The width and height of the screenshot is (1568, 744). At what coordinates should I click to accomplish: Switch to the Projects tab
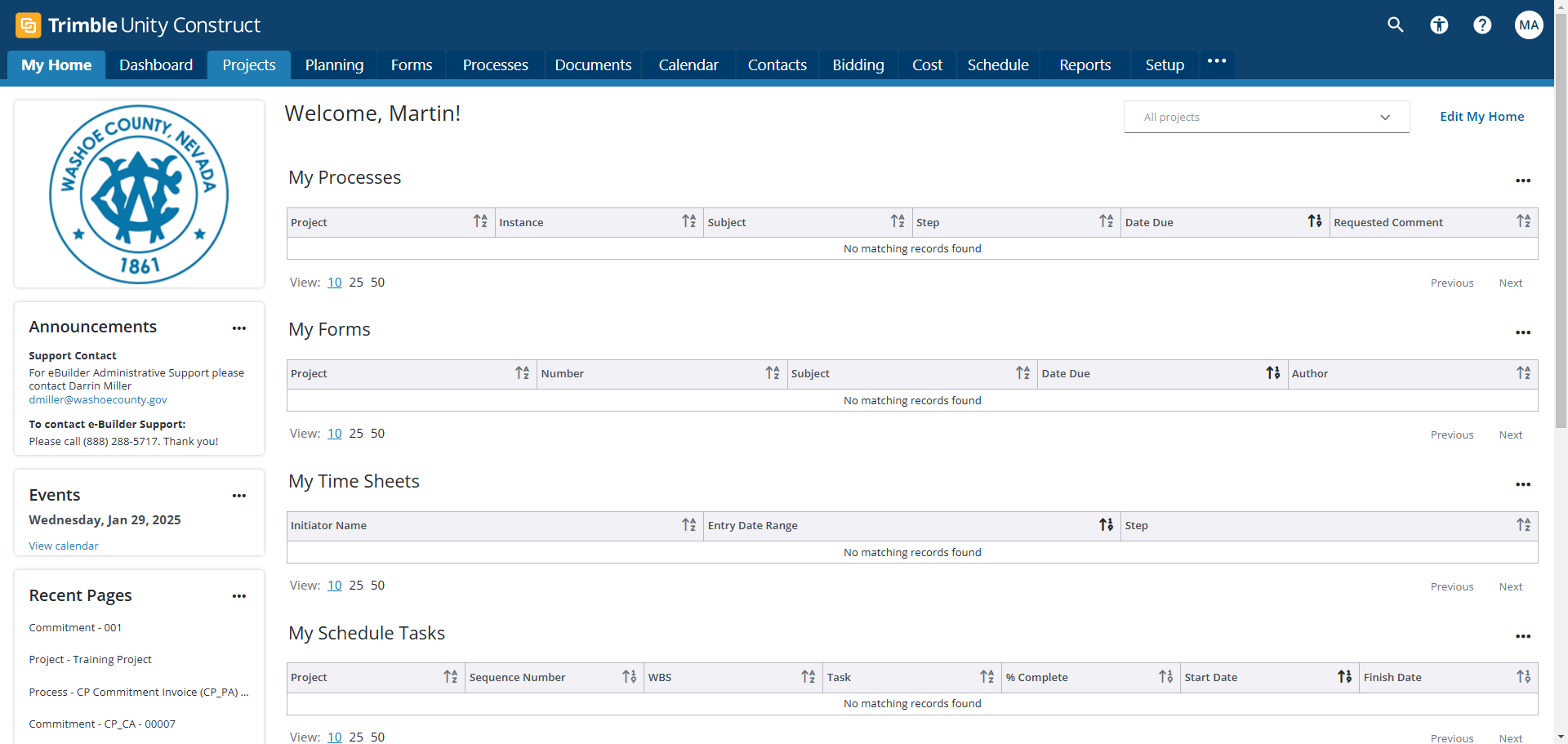click(249, 65)
